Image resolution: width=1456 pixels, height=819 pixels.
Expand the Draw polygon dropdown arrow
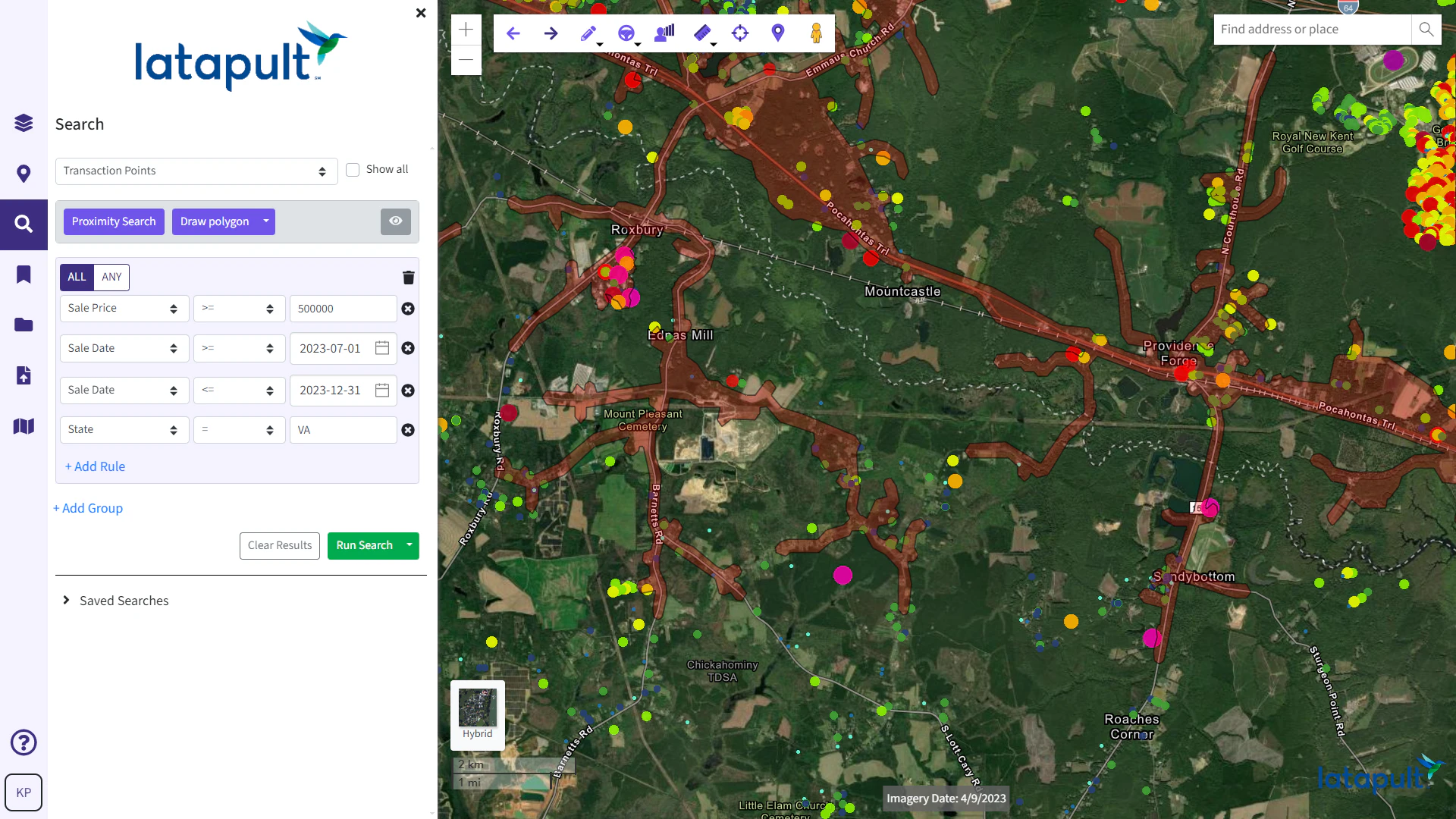(x=265, y=221)
